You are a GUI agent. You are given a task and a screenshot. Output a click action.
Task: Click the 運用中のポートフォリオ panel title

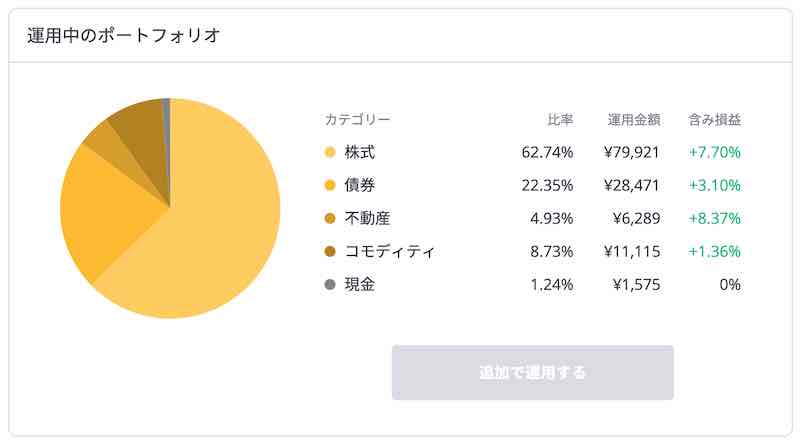pyautogui.click(x=123, y=35)
